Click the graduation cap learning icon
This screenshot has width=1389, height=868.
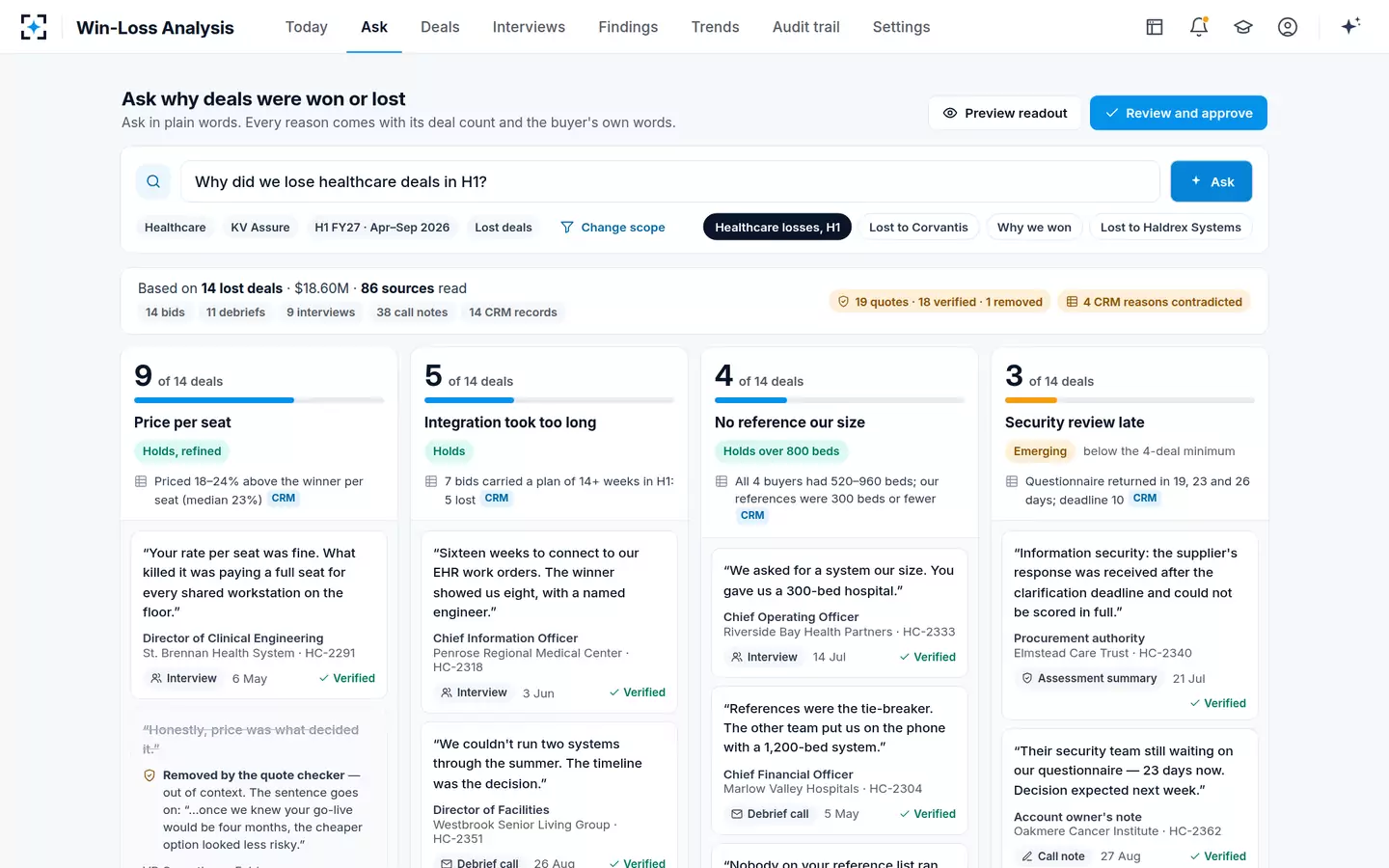point(1243,27)
